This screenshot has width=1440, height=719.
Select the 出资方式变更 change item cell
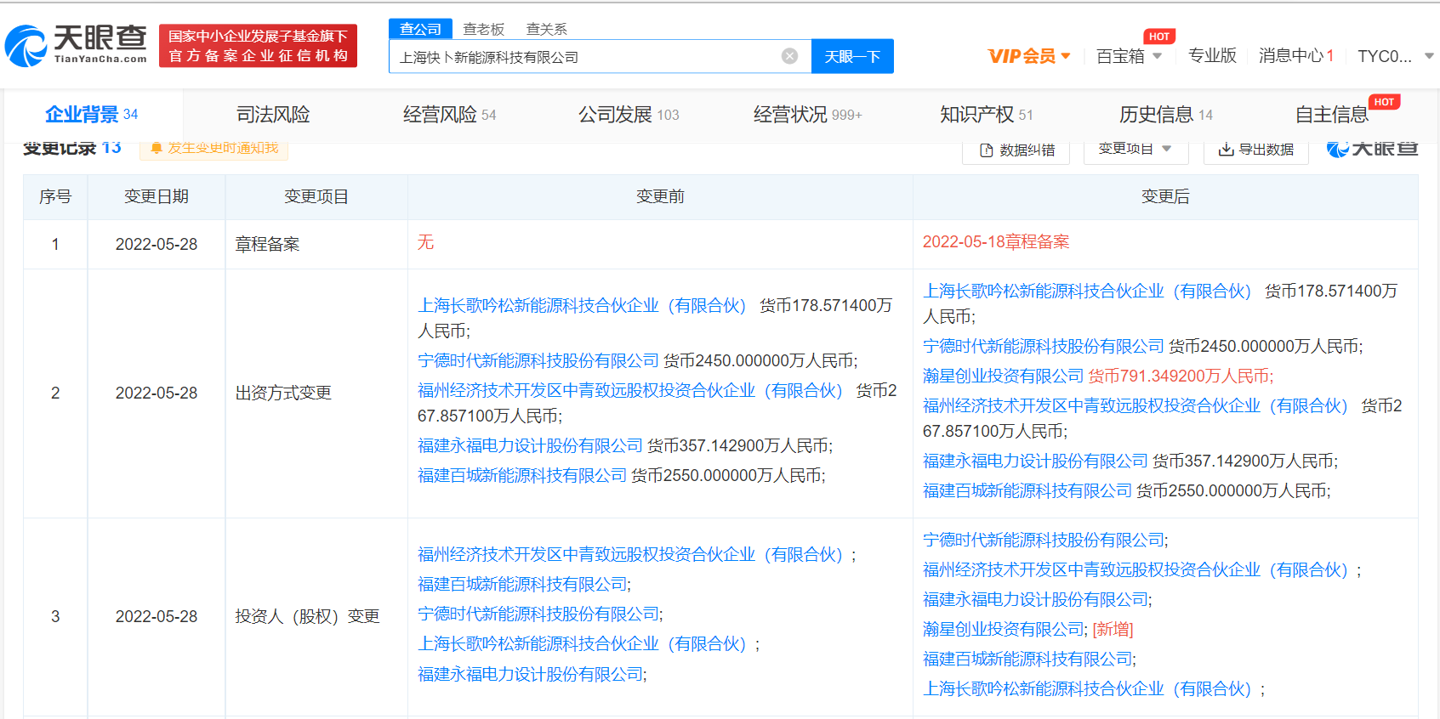pyautogui.click(x=317, y=393)
